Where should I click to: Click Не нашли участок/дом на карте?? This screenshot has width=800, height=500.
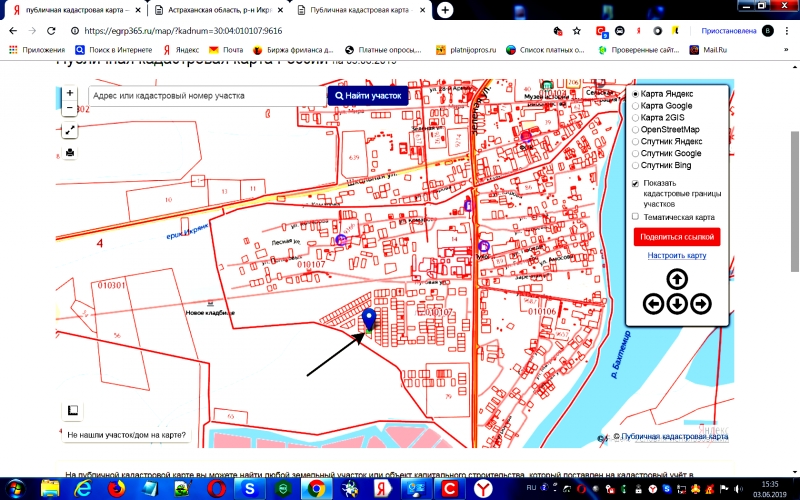coord(127,435)
